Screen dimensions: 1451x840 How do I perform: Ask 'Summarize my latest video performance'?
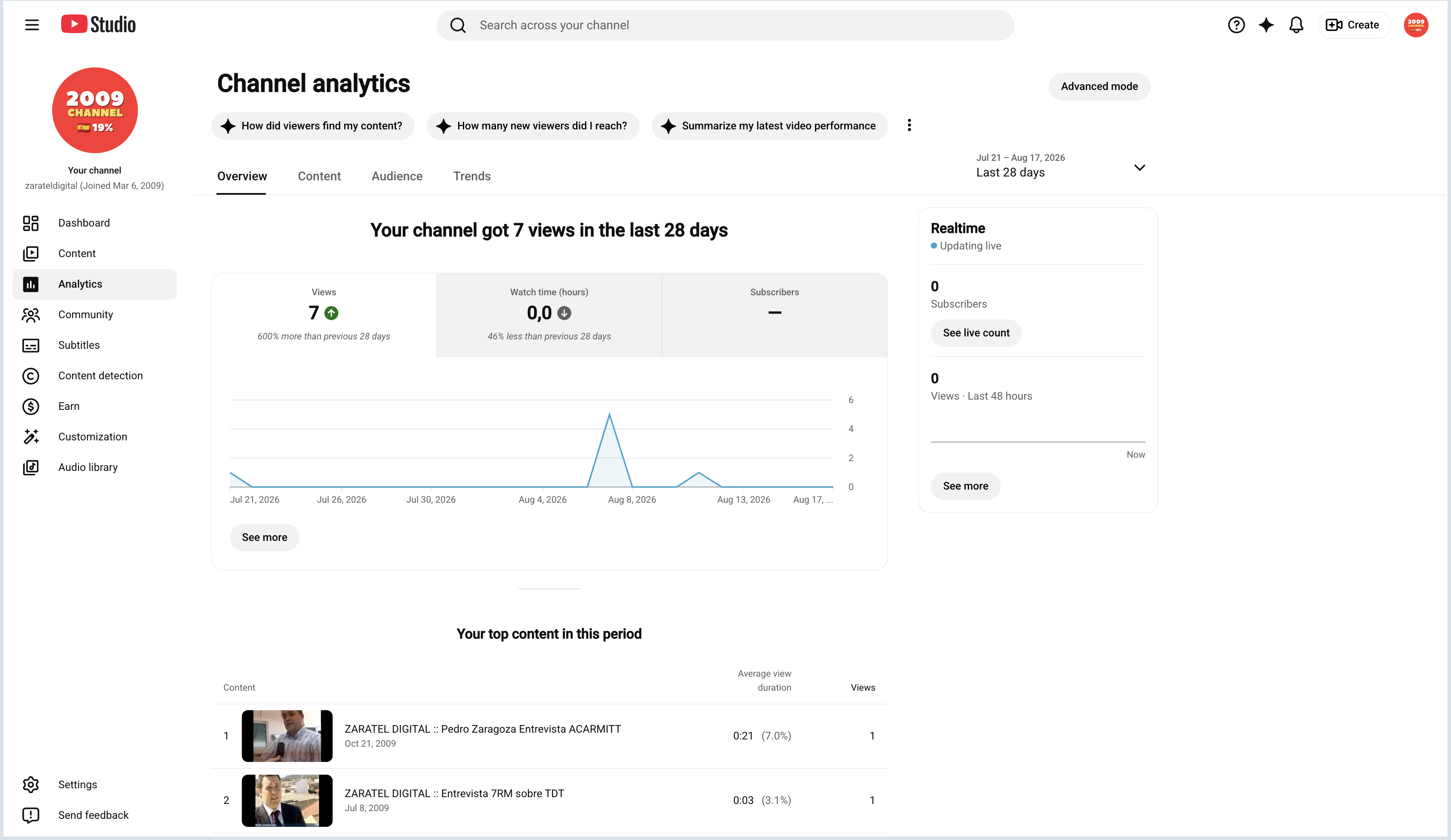769,126
